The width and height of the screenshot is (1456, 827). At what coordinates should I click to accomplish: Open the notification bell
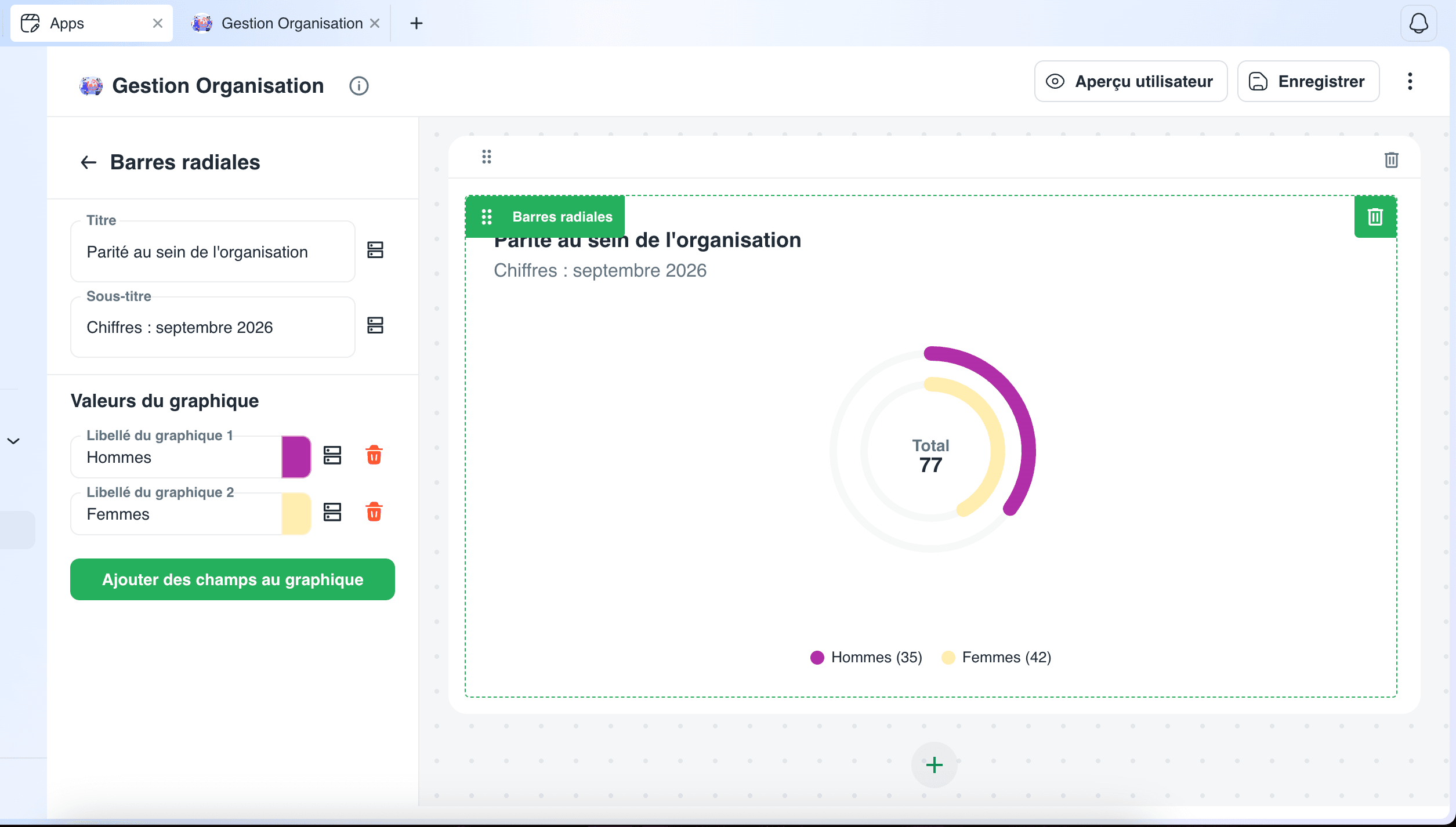point(1418,23)
